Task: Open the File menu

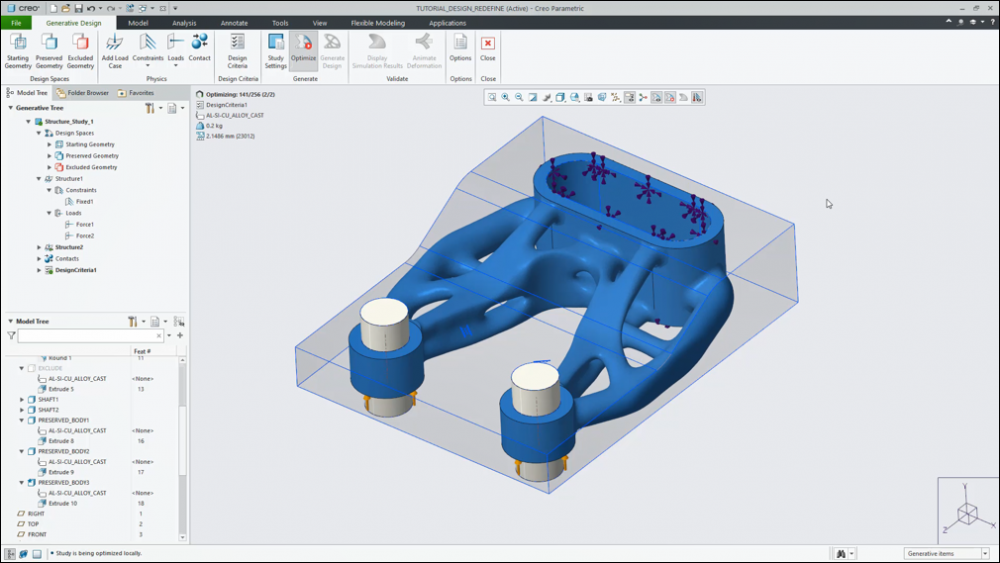Action: [x=16, y=22]
